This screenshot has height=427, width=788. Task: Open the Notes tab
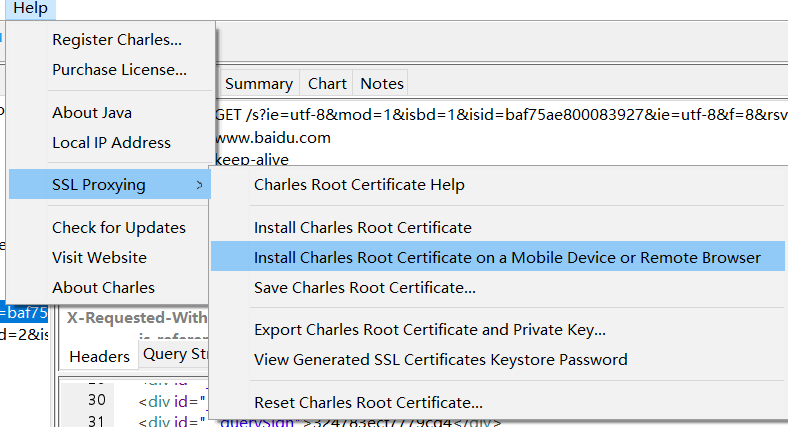[x=382, y=83]
